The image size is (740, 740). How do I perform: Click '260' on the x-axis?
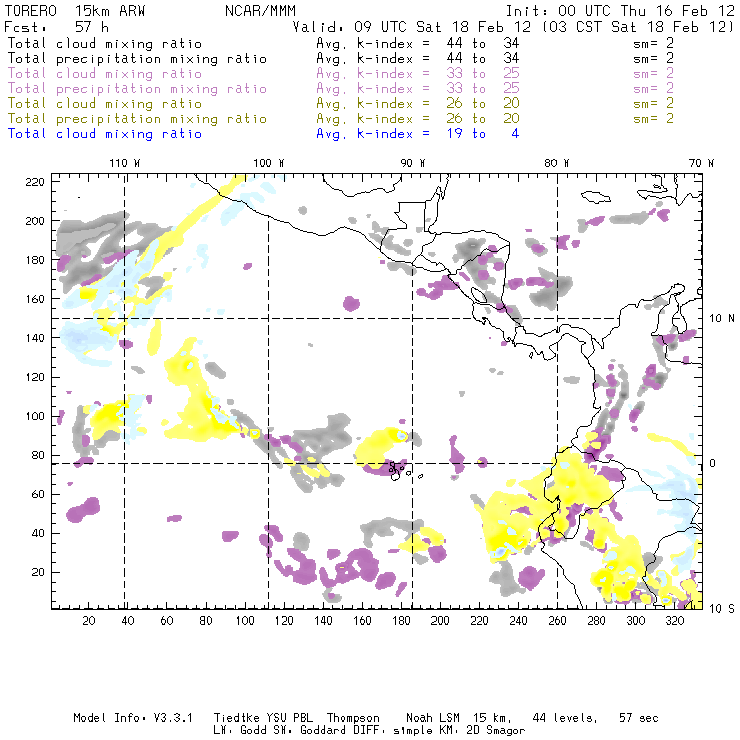click(557, 621)
